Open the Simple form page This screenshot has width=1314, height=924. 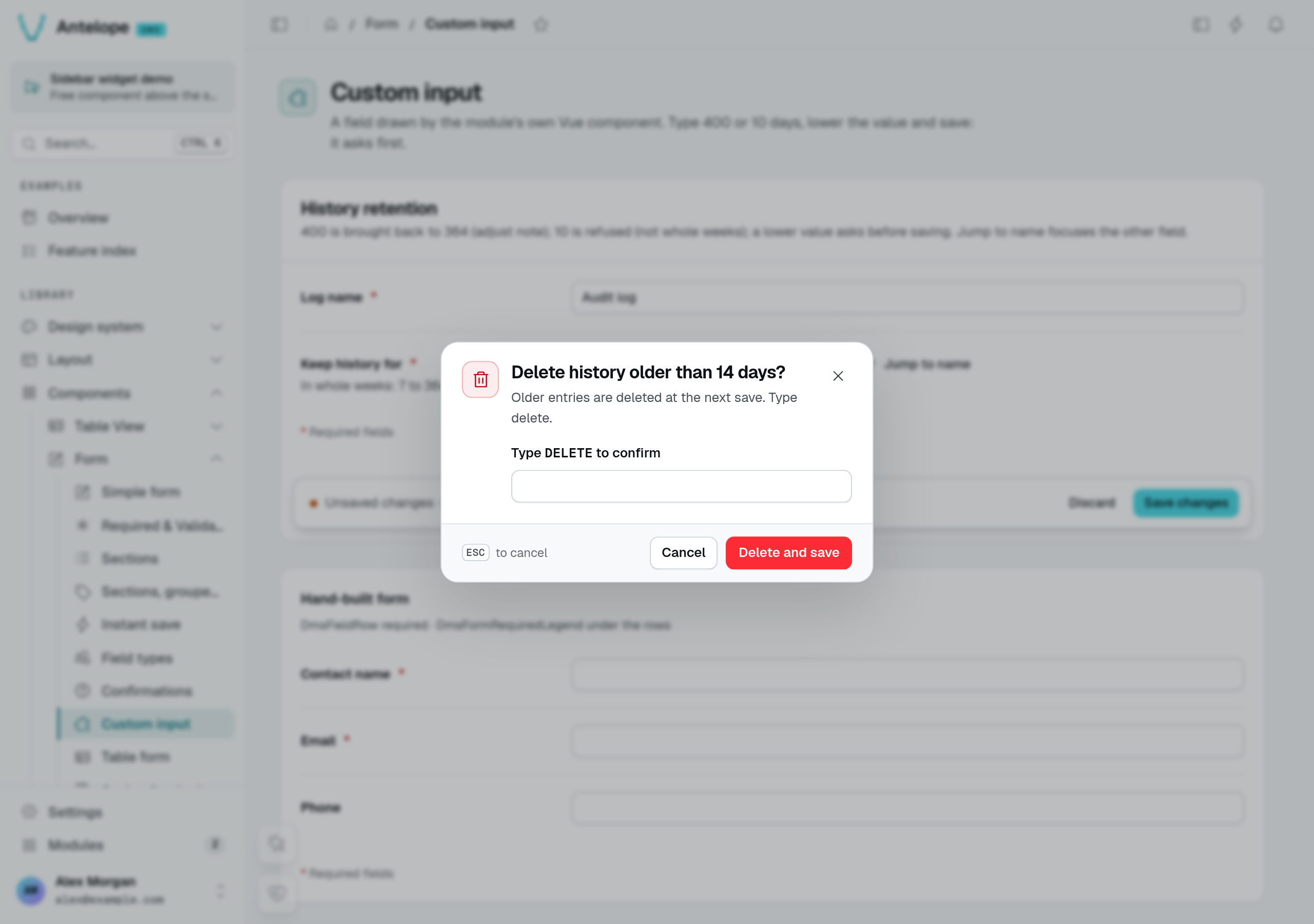150,492
